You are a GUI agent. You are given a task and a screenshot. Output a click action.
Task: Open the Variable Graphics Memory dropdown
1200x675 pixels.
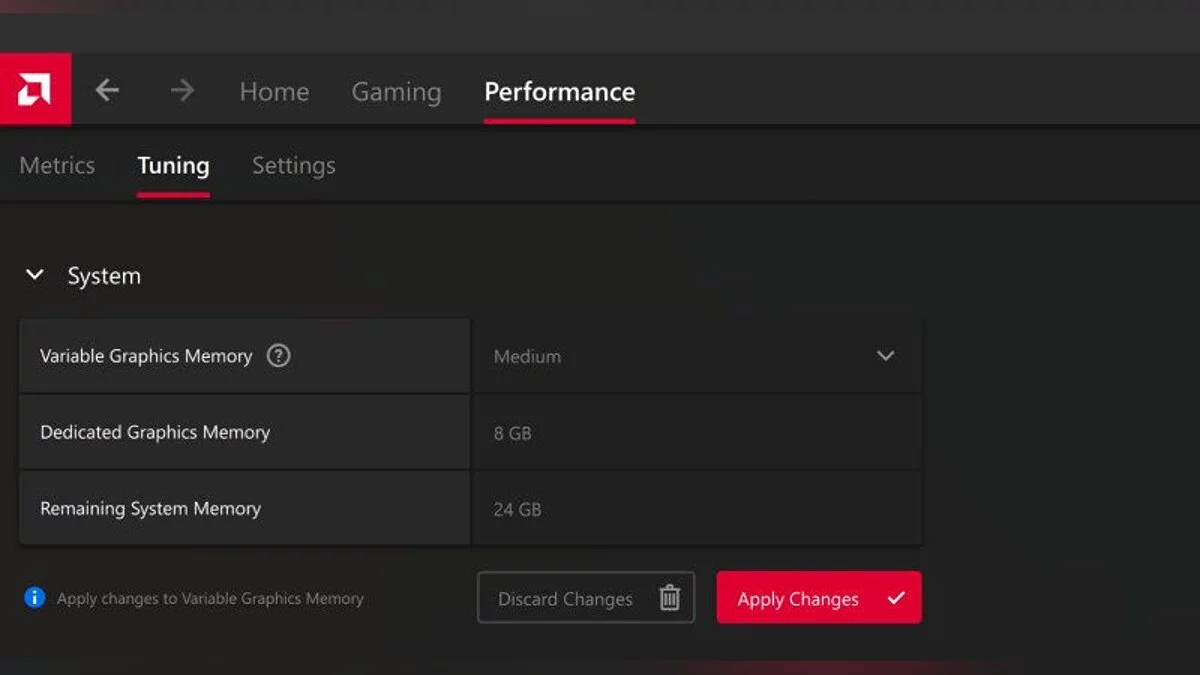point(696,356)
